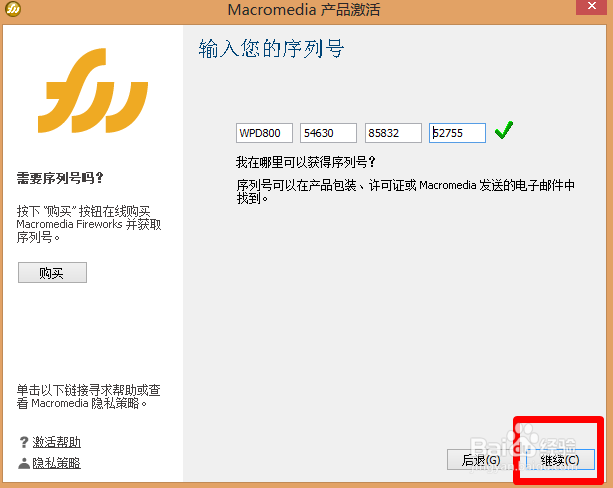The width and height of the screenshot is (613, 488).
Task: Click the heading 需要序列号吗?
Action: [60, 178]
